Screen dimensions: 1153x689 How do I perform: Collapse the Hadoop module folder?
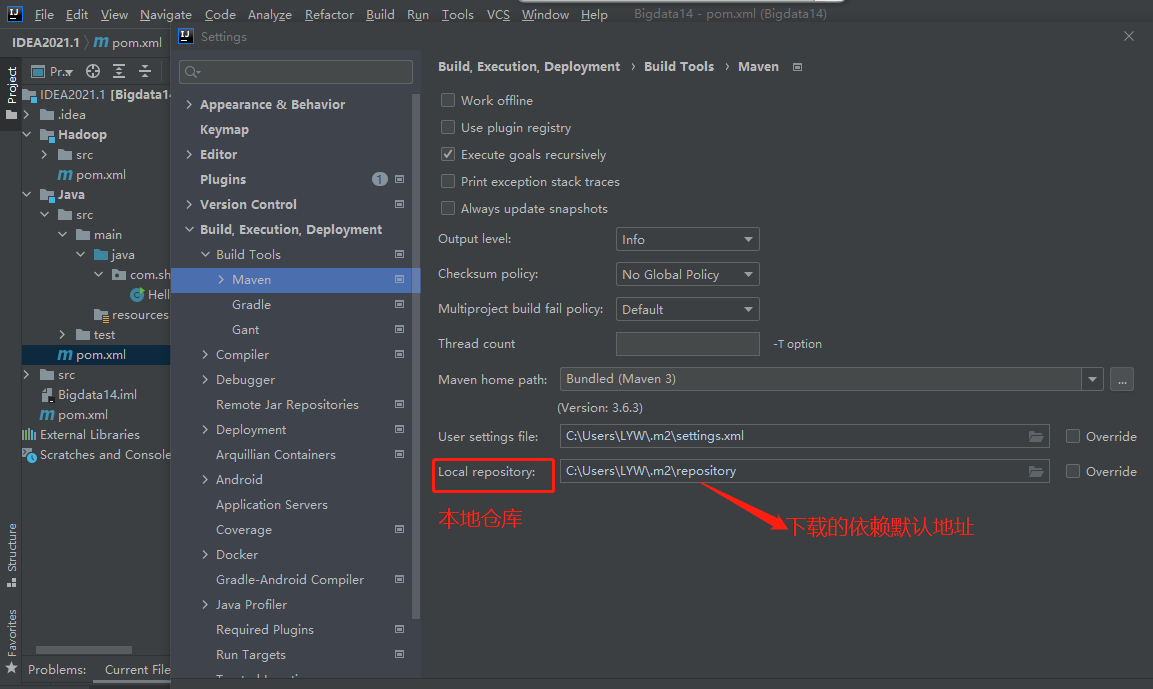[x=27, y=135]
